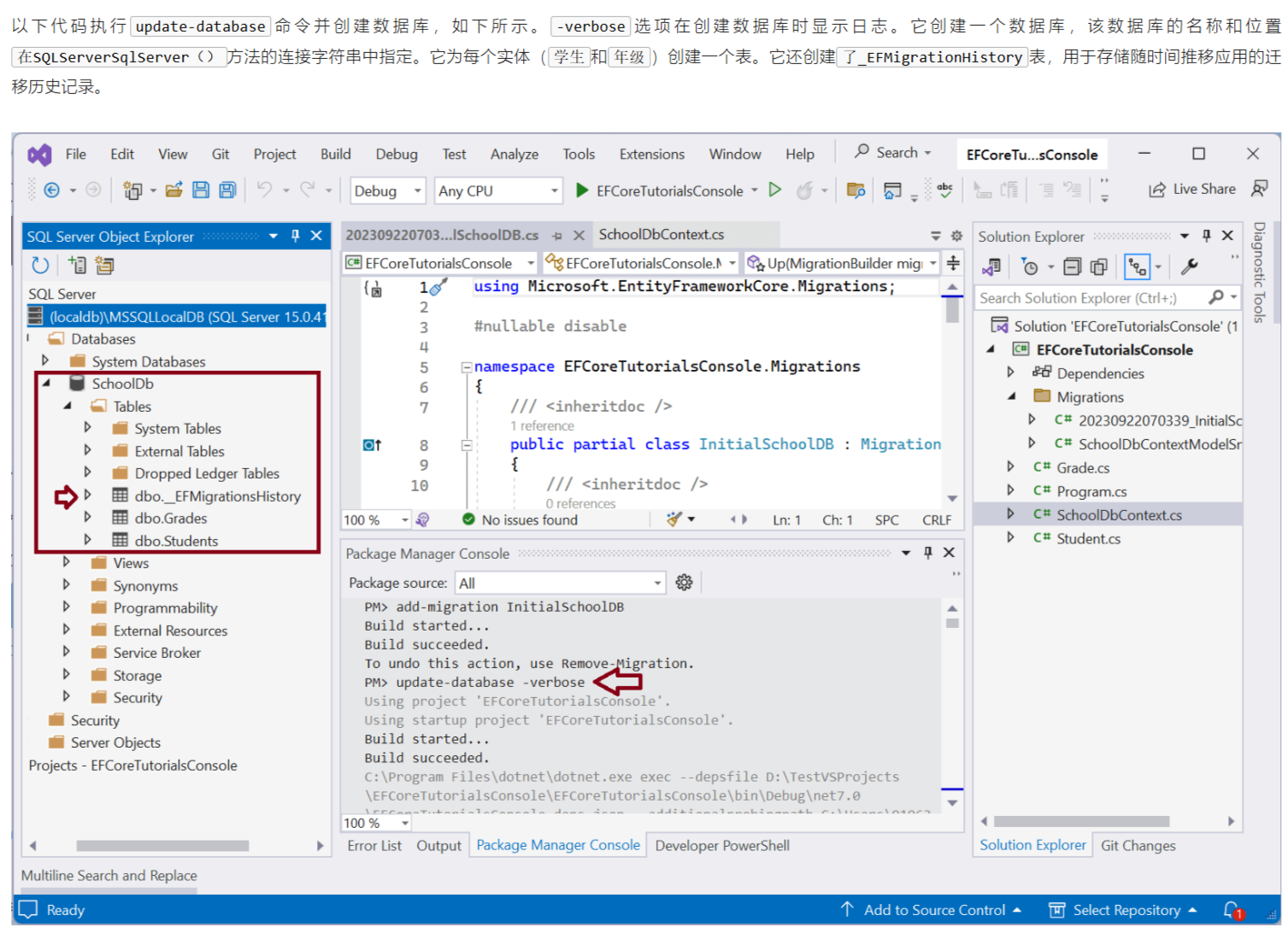Open the editor 100 % zoom dropdown
The width and height of the screenshot is (1288, 939).
pyautogui.click(x=376, y=519)
